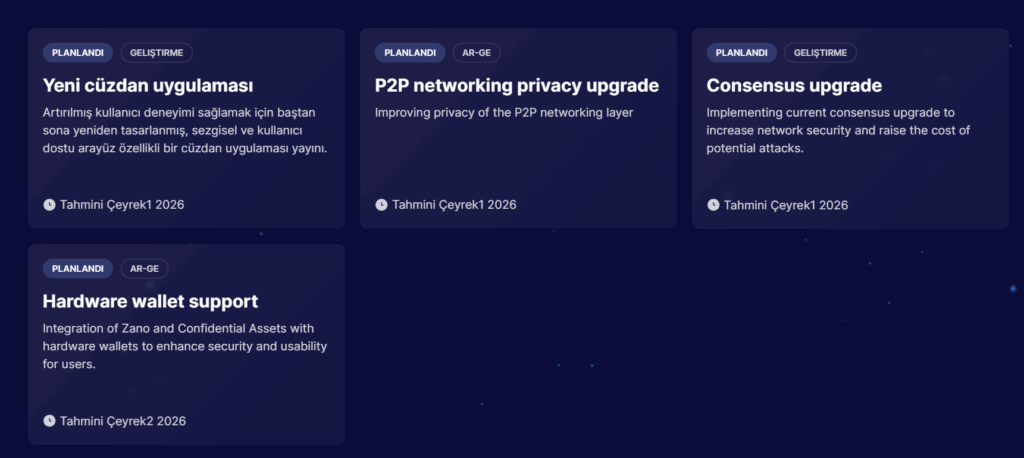Click AR-GE tag on Hardware wallet support card
The image size is (1024, 458).
(x=144, y=269)
